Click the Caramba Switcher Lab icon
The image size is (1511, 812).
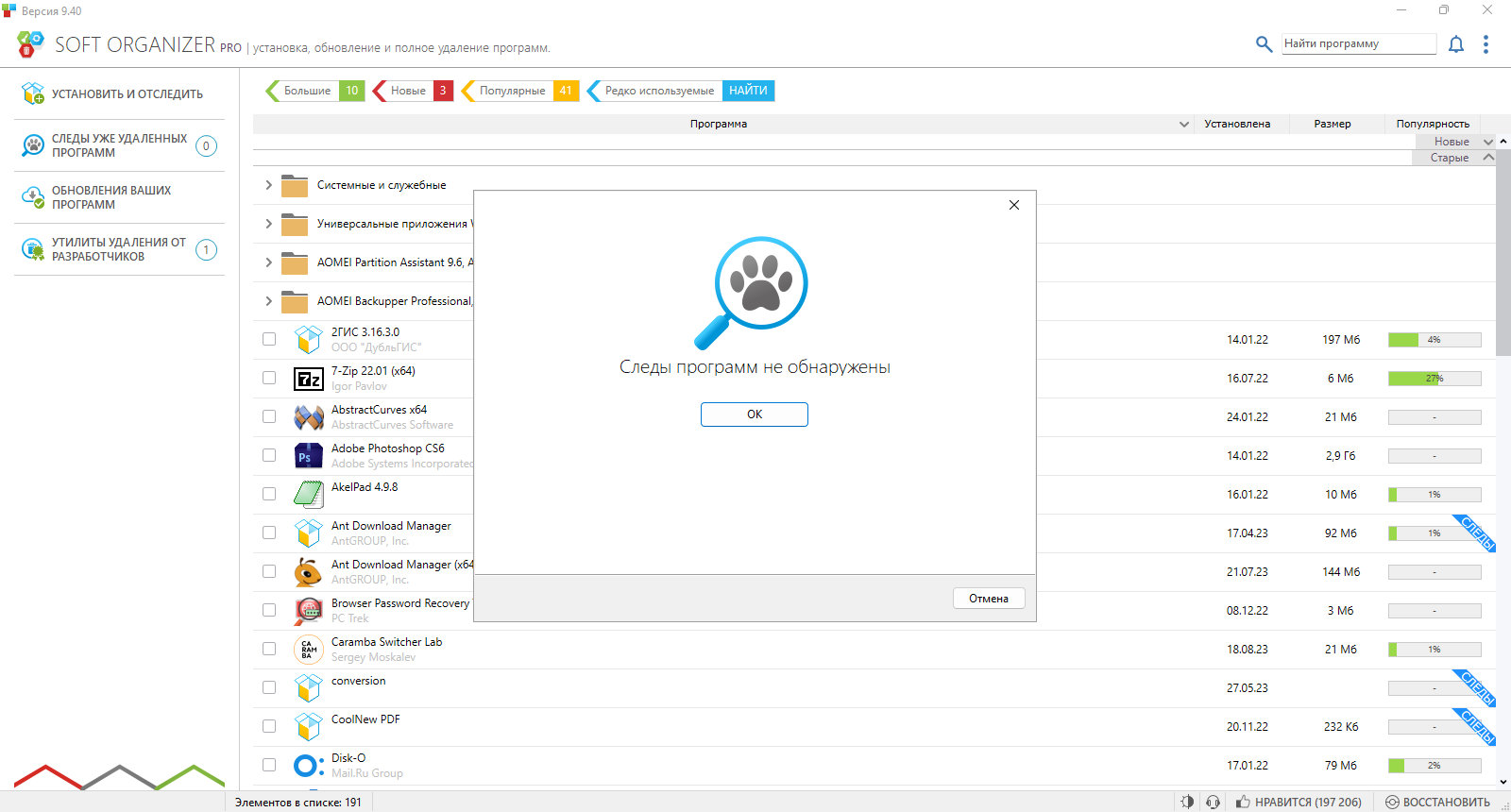click(309, 650)
